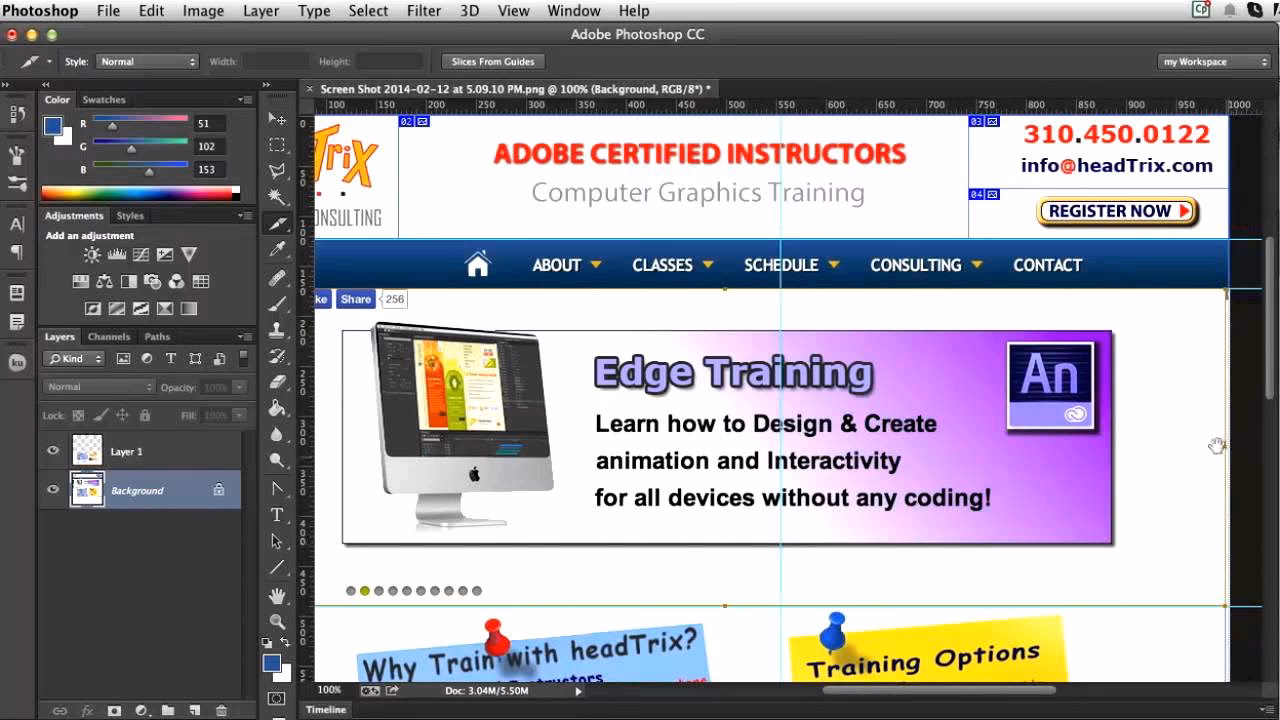Switch to the Channels tab
Viewport: 1280px width, 720px height.
coord(109,337)
